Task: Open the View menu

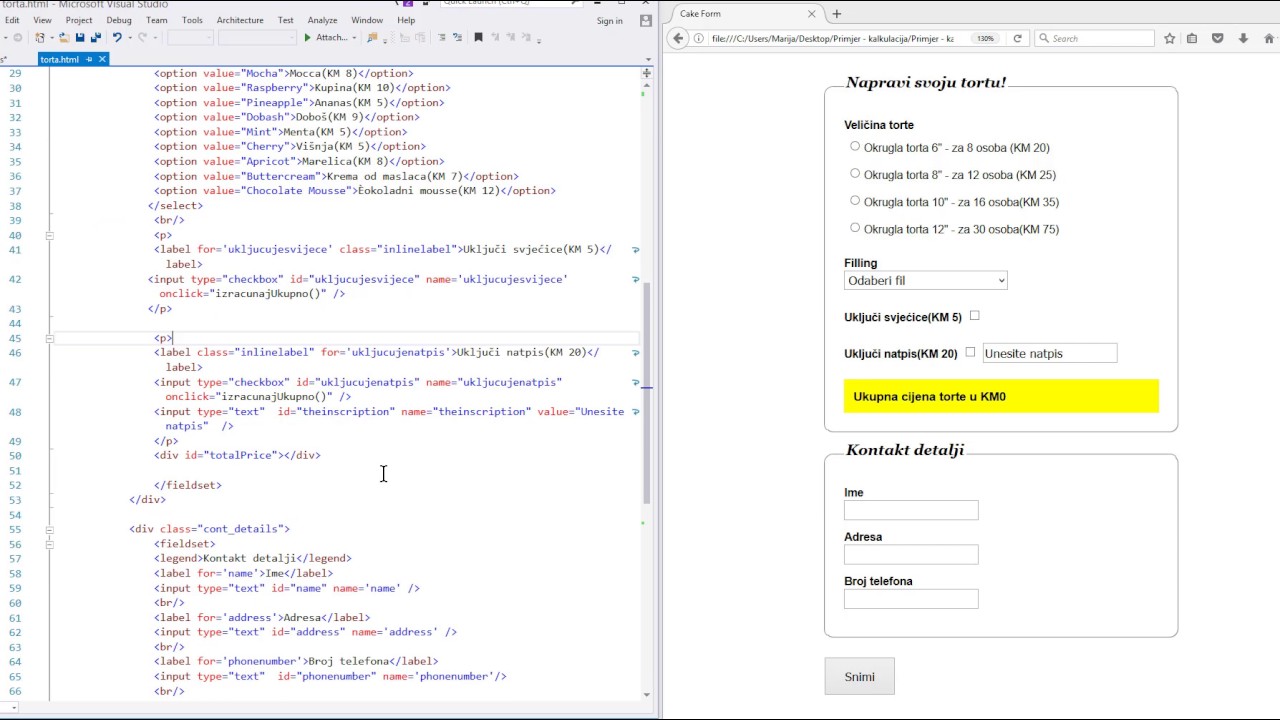Action: (x=42, y=20)
